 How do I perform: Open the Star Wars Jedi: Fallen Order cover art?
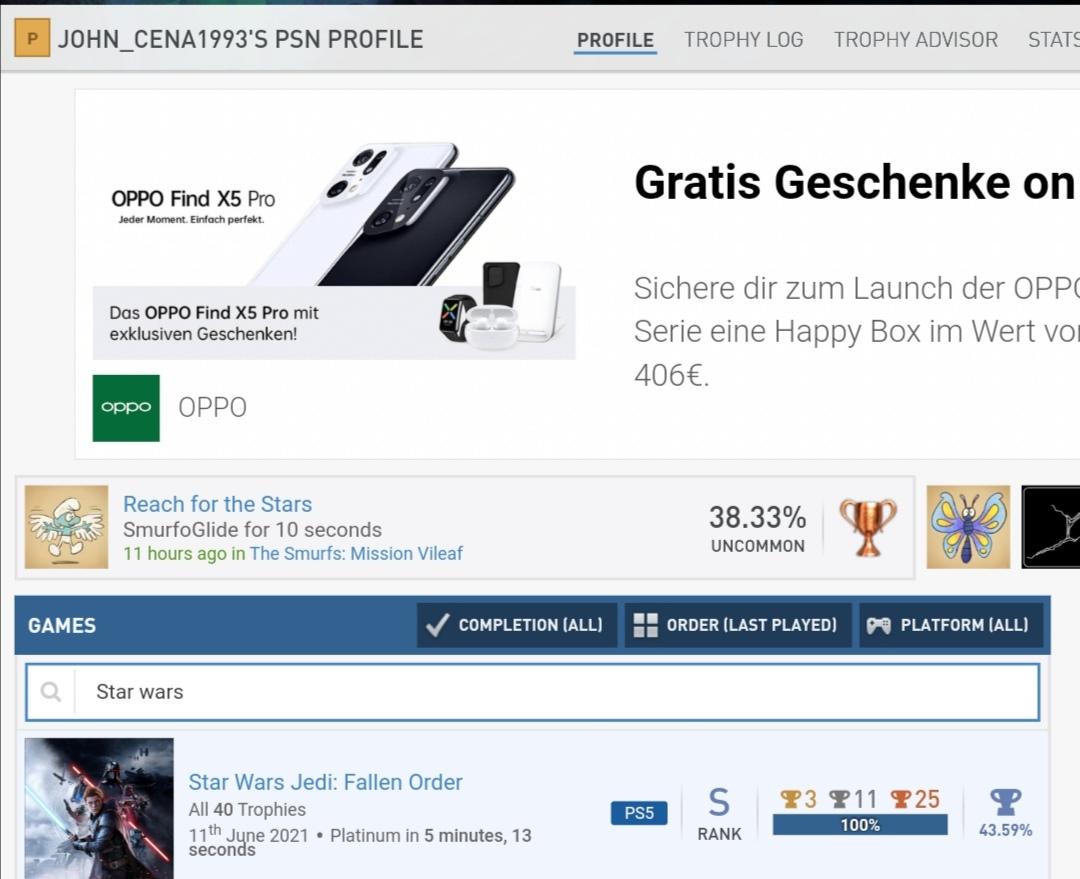(99, 809)
